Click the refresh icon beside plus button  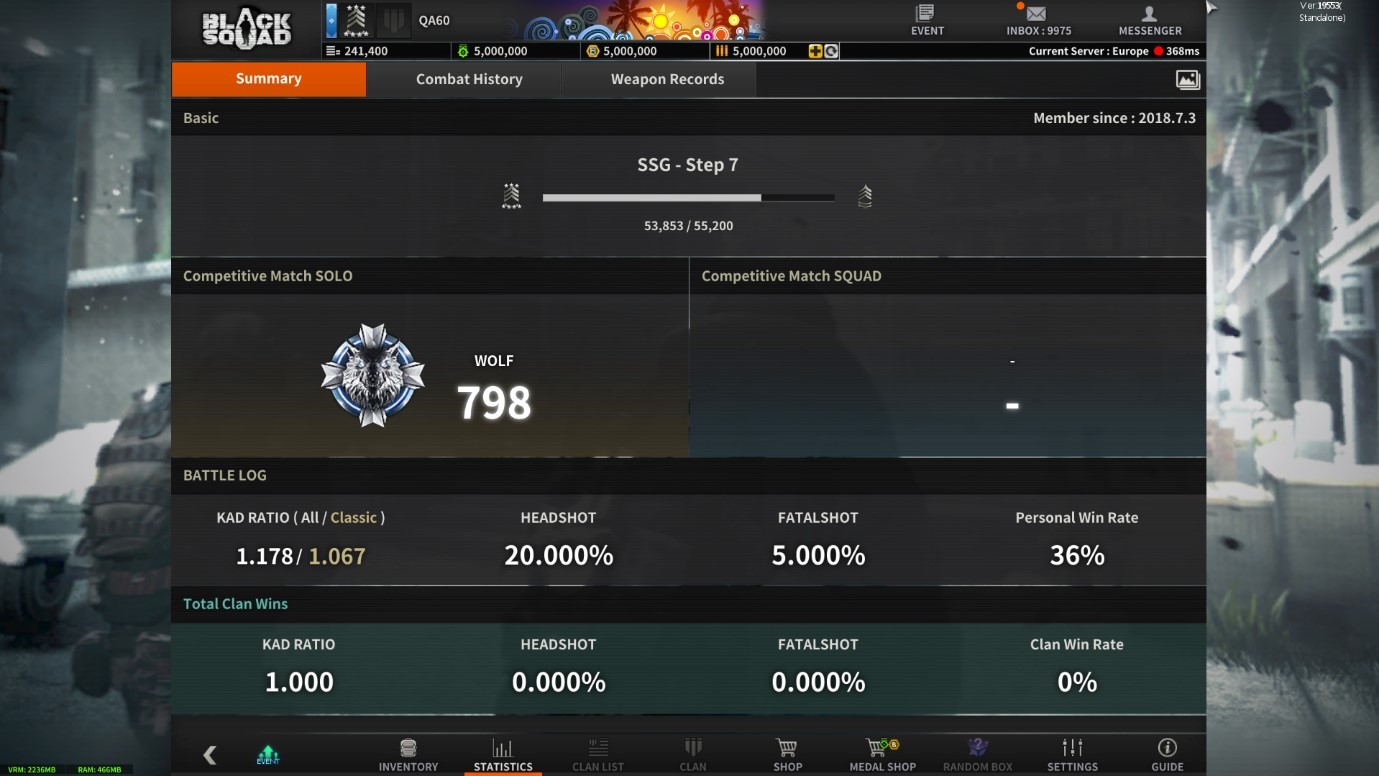pyautogui.click(x=831, y=51)
